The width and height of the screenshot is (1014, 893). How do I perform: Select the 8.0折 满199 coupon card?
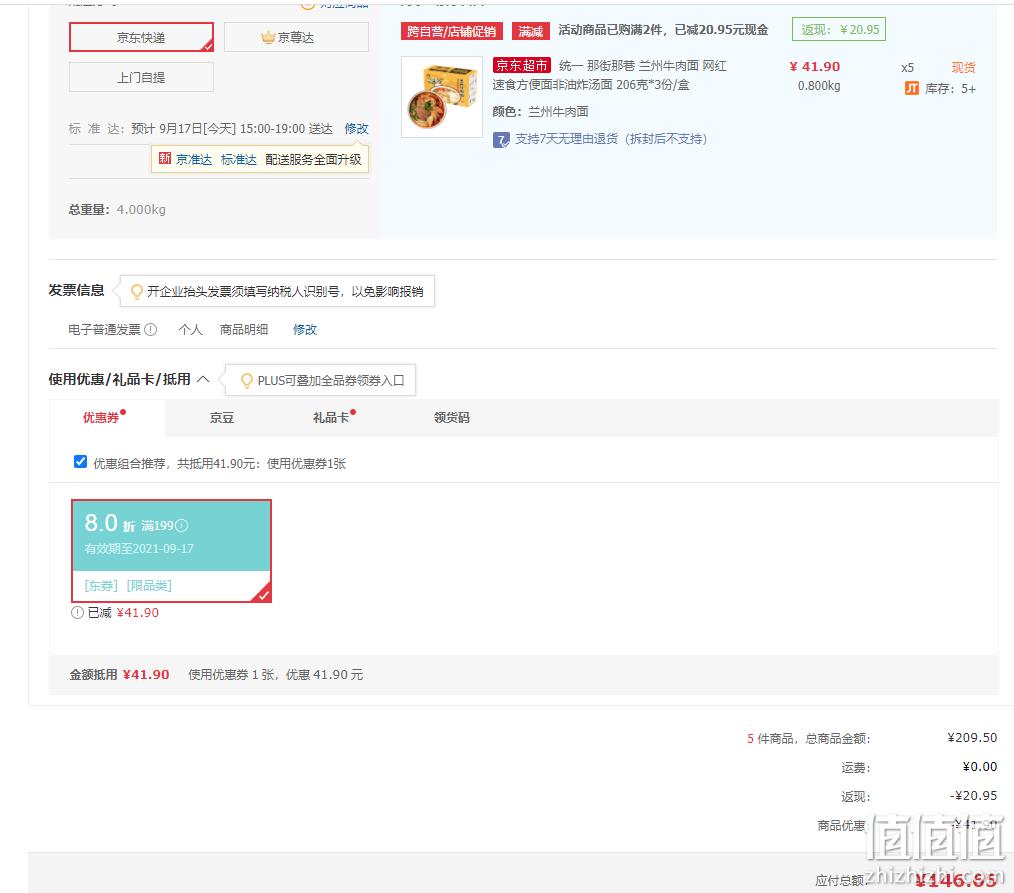pos(171,551)
